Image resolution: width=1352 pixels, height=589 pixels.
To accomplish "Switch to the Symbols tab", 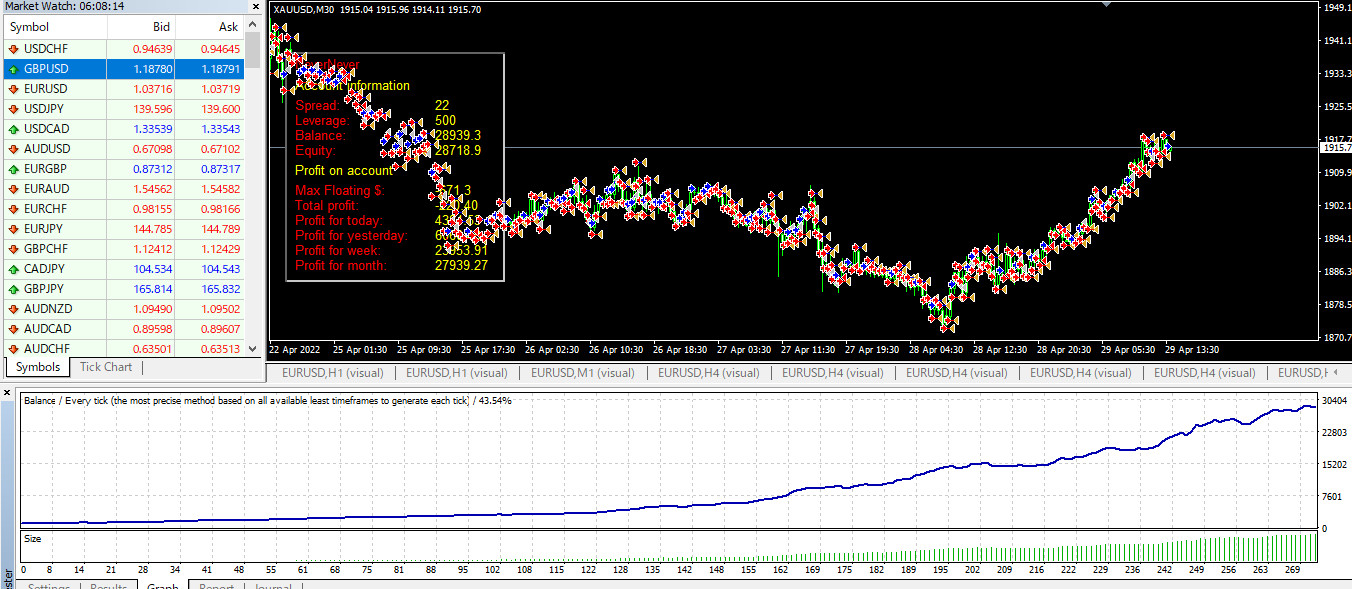I will pyautogui.click(x=40, y=367).
